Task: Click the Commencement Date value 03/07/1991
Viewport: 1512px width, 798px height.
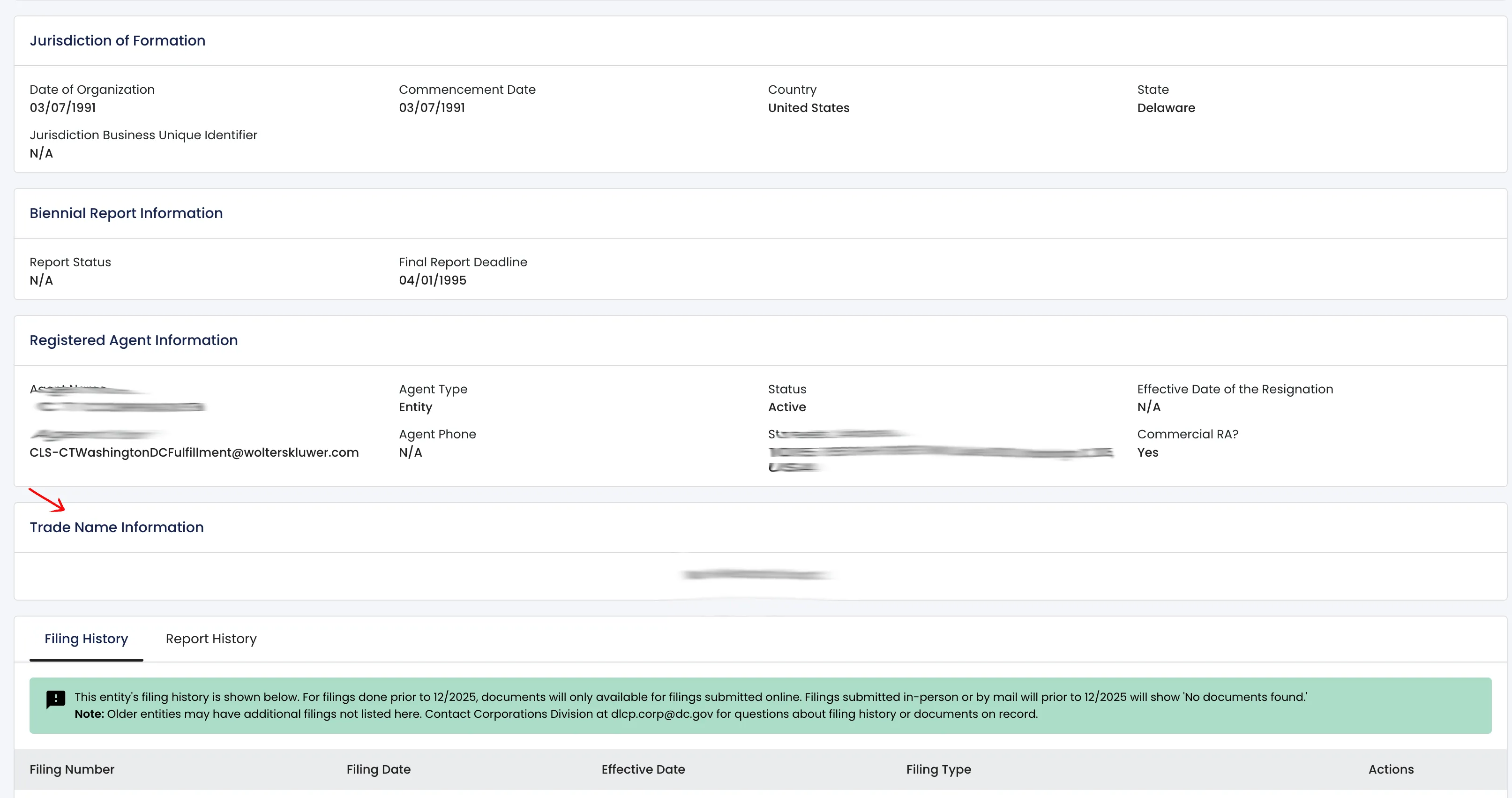Action: pos(432,108)
